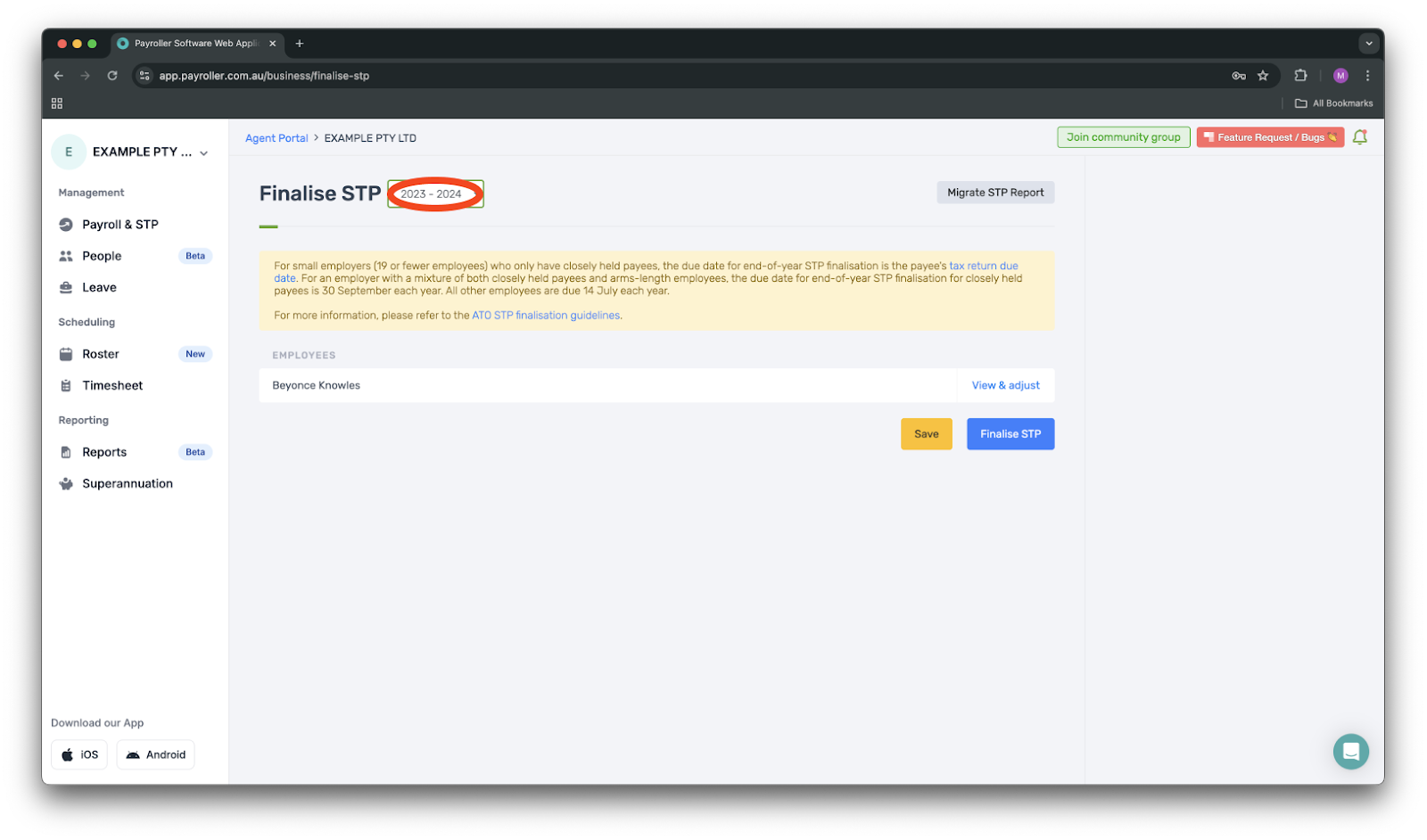Open a new browser tab
Image resolution: width=1427 pixels, height=840 pixels.
pyautogui.click(x=300, y=43)
